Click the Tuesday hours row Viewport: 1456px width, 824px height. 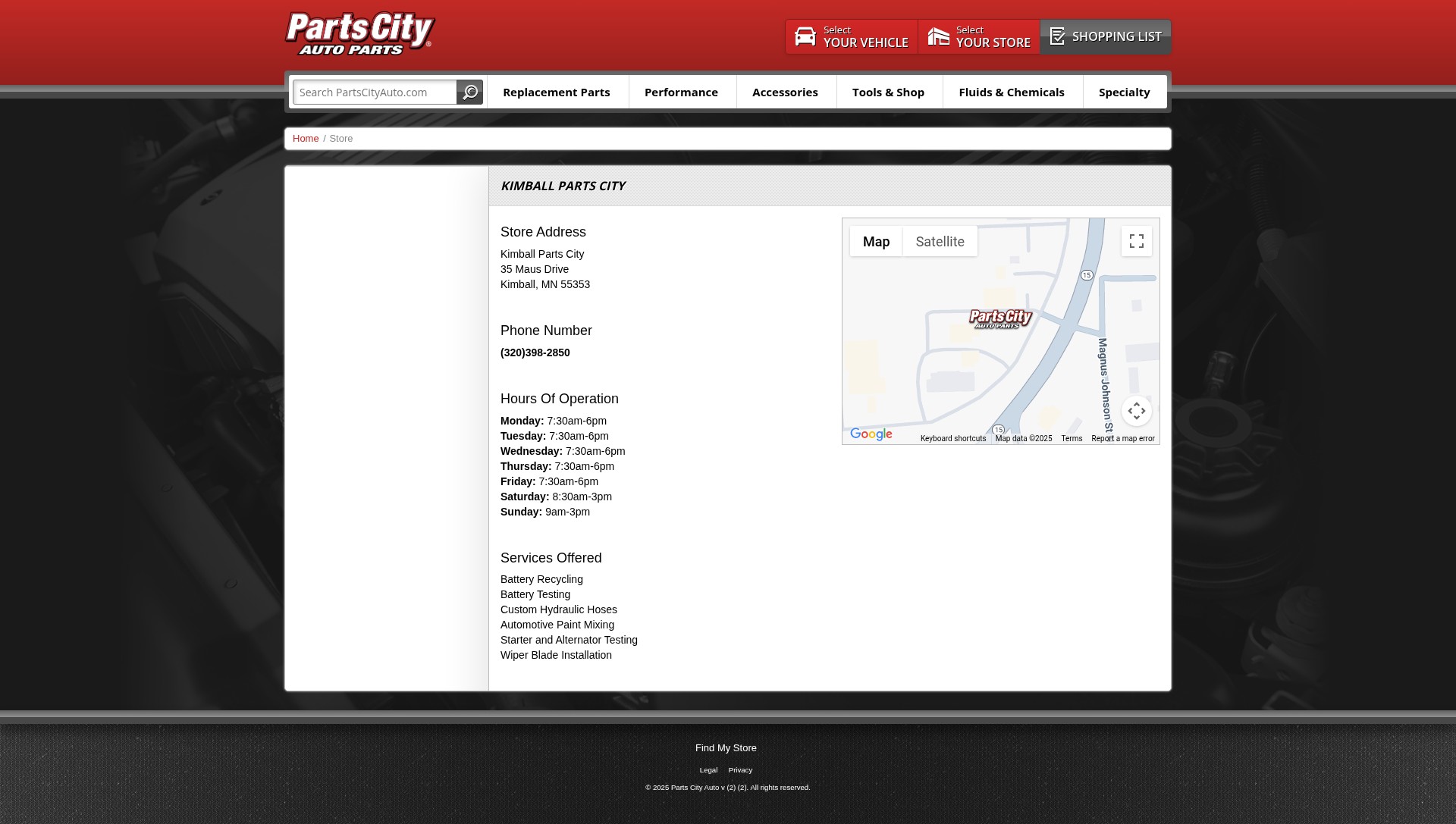click(554, 436)
